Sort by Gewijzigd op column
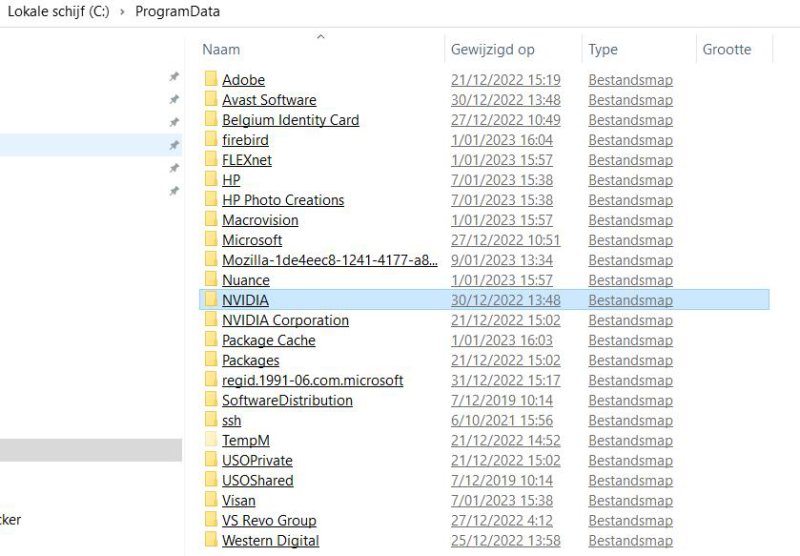Screen dimensions: 800x556 click(x=492, y=49)
